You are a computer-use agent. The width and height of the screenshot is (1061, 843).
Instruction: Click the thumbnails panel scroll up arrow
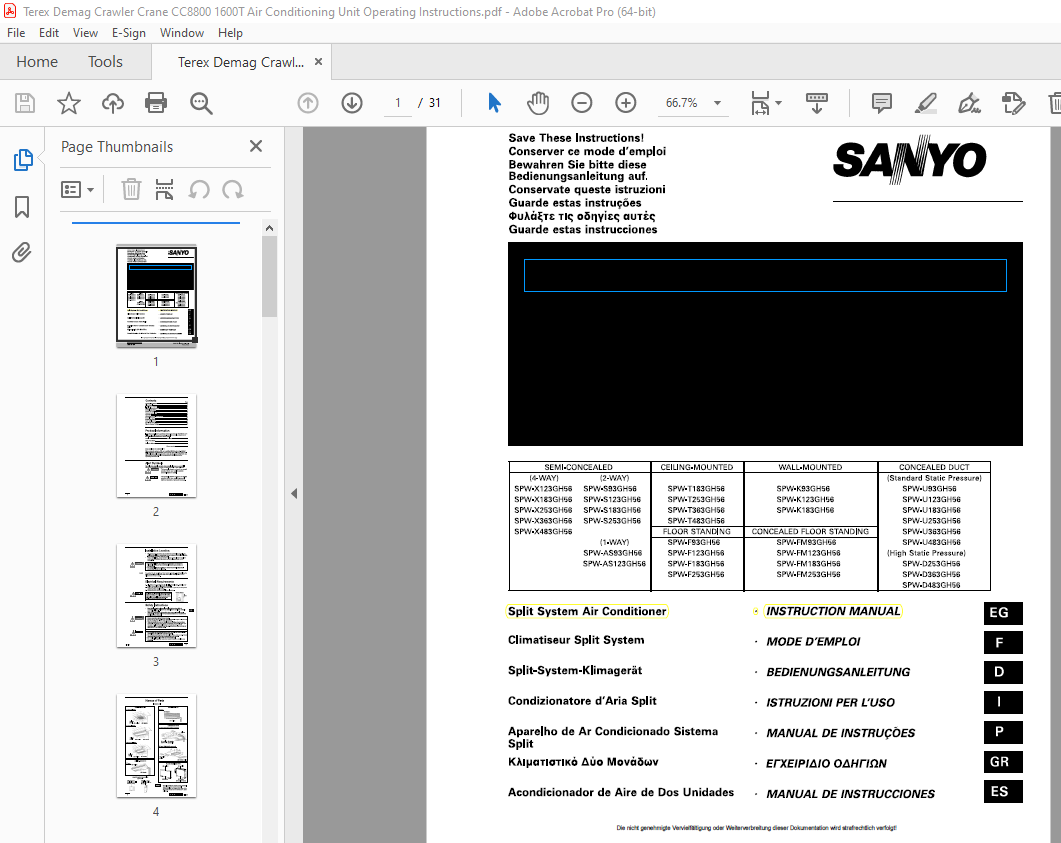[269, 228]
